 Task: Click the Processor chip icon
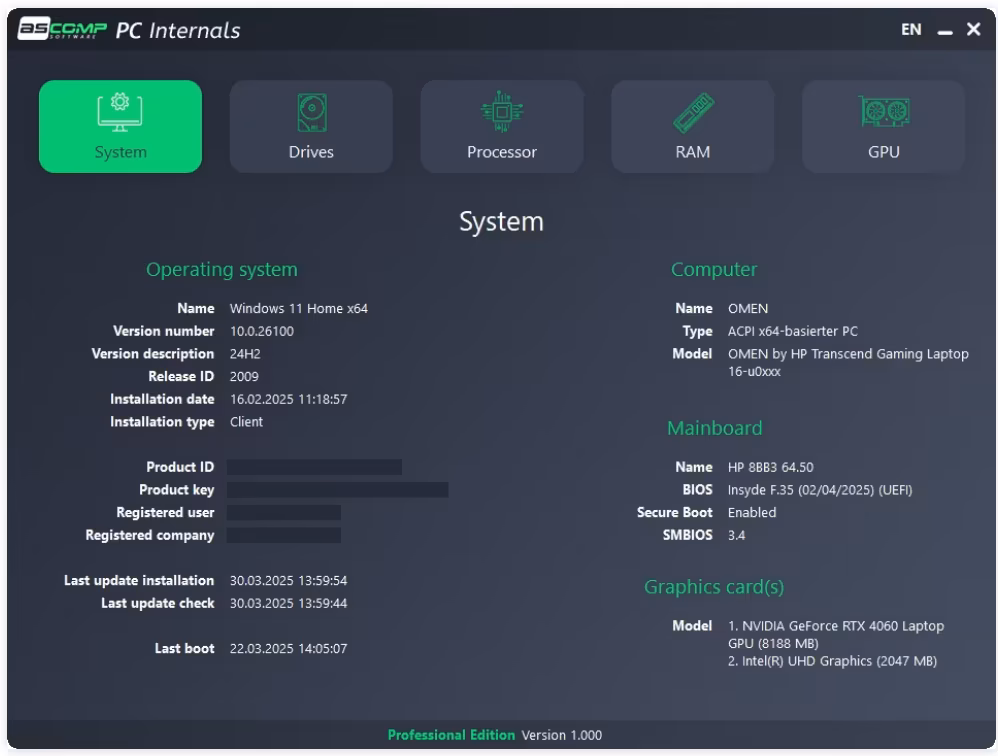tap(502, 111)
